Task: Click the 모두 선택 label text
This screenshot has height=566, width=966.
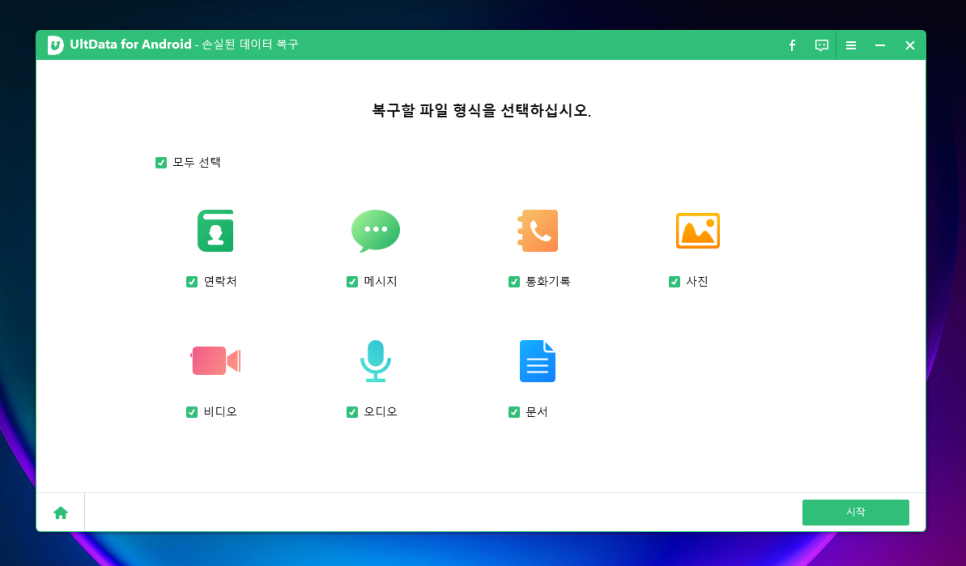Action: click(x=197, y=163)
